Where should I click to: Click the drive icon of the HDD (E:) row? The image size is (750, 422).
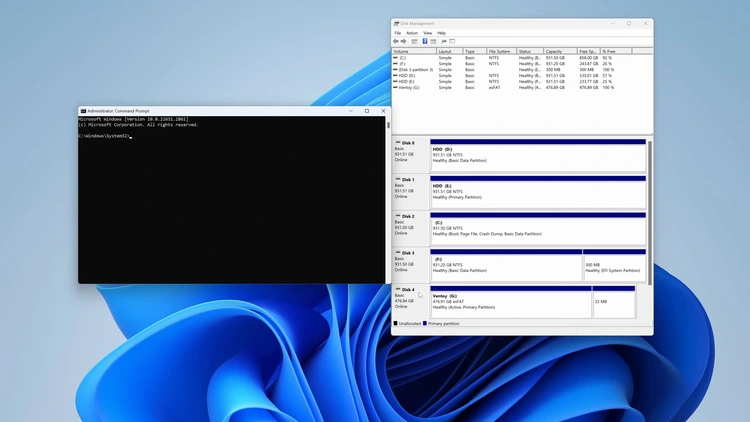(396, 82)
